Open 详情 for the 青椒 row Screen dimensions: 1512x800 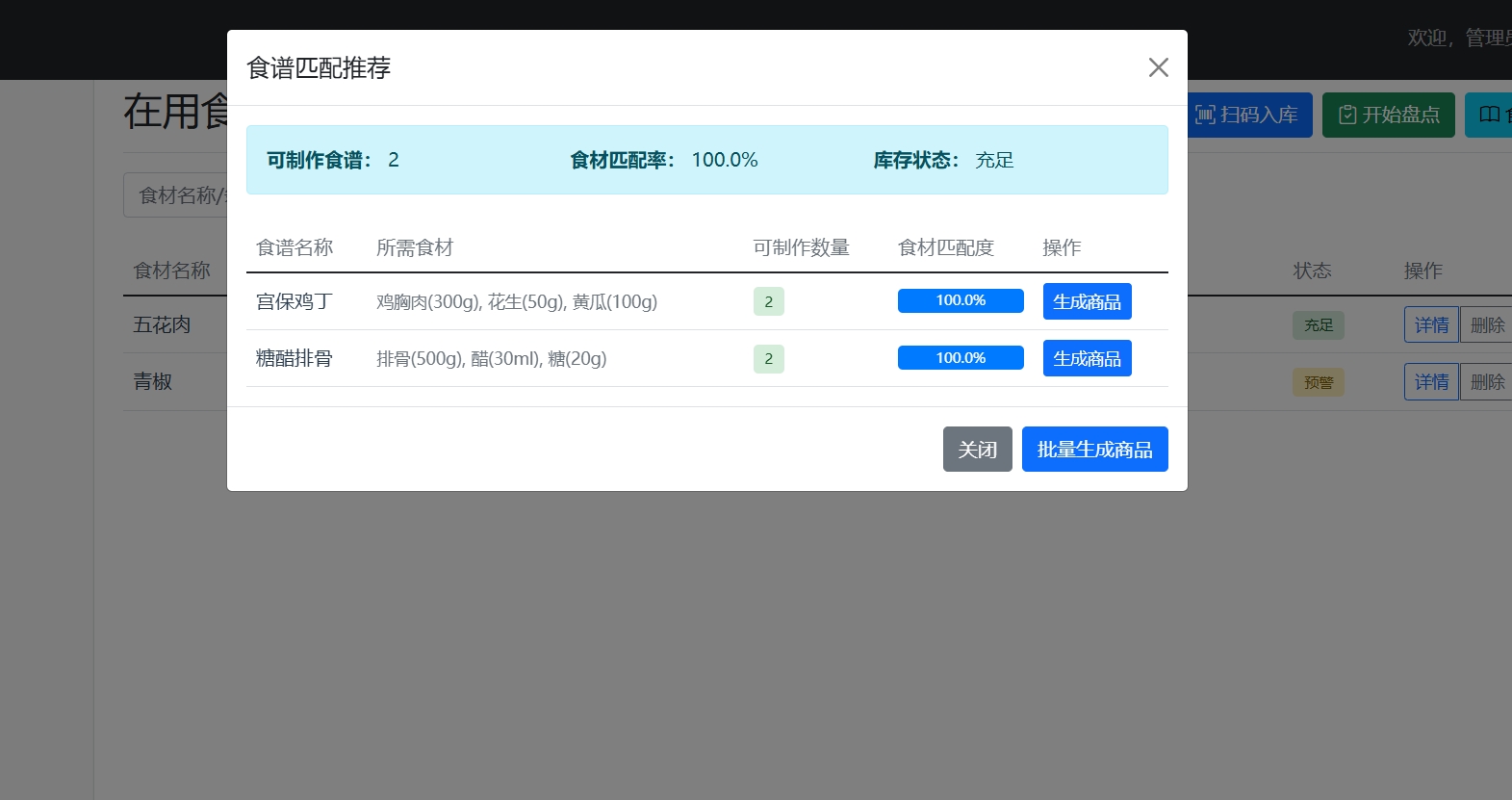(x=1431, y=382)
